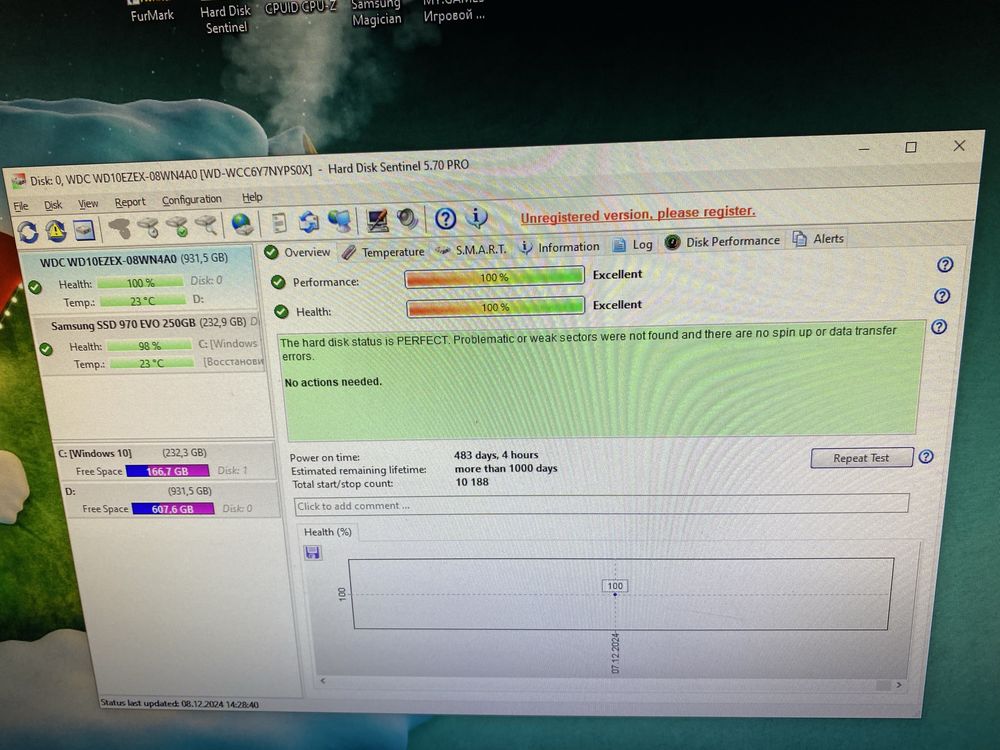Click the Samsung Magician desktop shortcut label
Viewport: 1000px width, 750px height.
tap(377, 13)
